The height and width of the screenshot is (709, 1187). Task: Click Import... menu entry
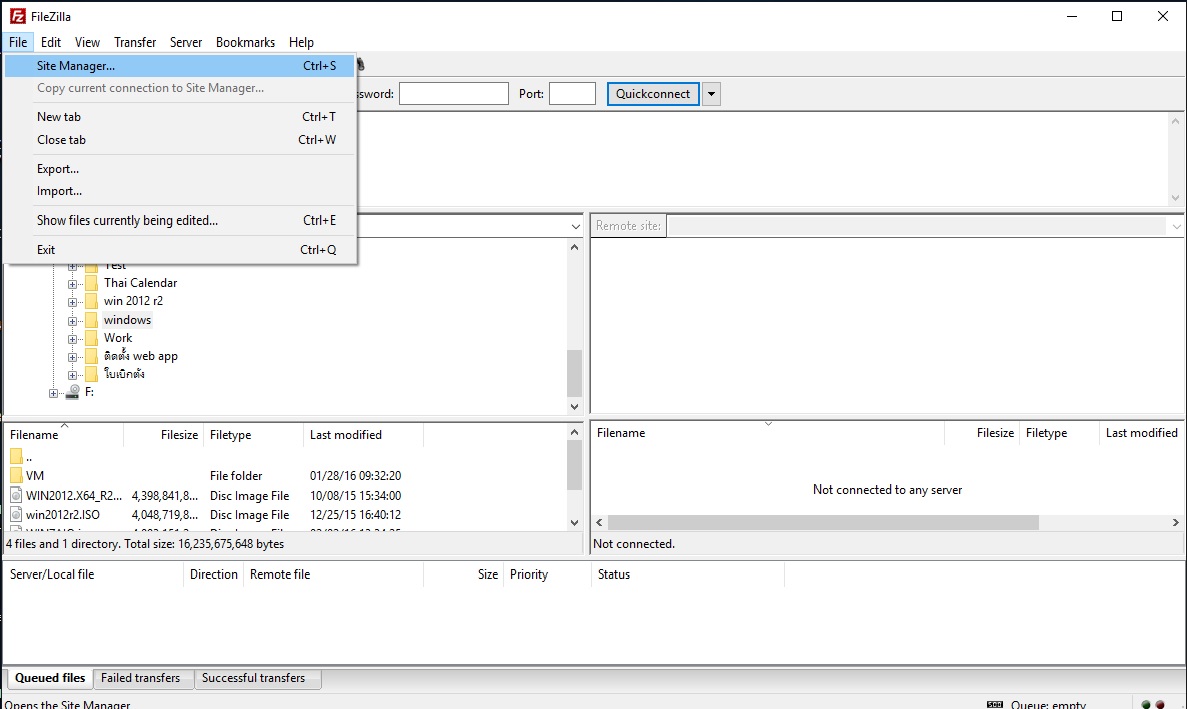point(179,191)
